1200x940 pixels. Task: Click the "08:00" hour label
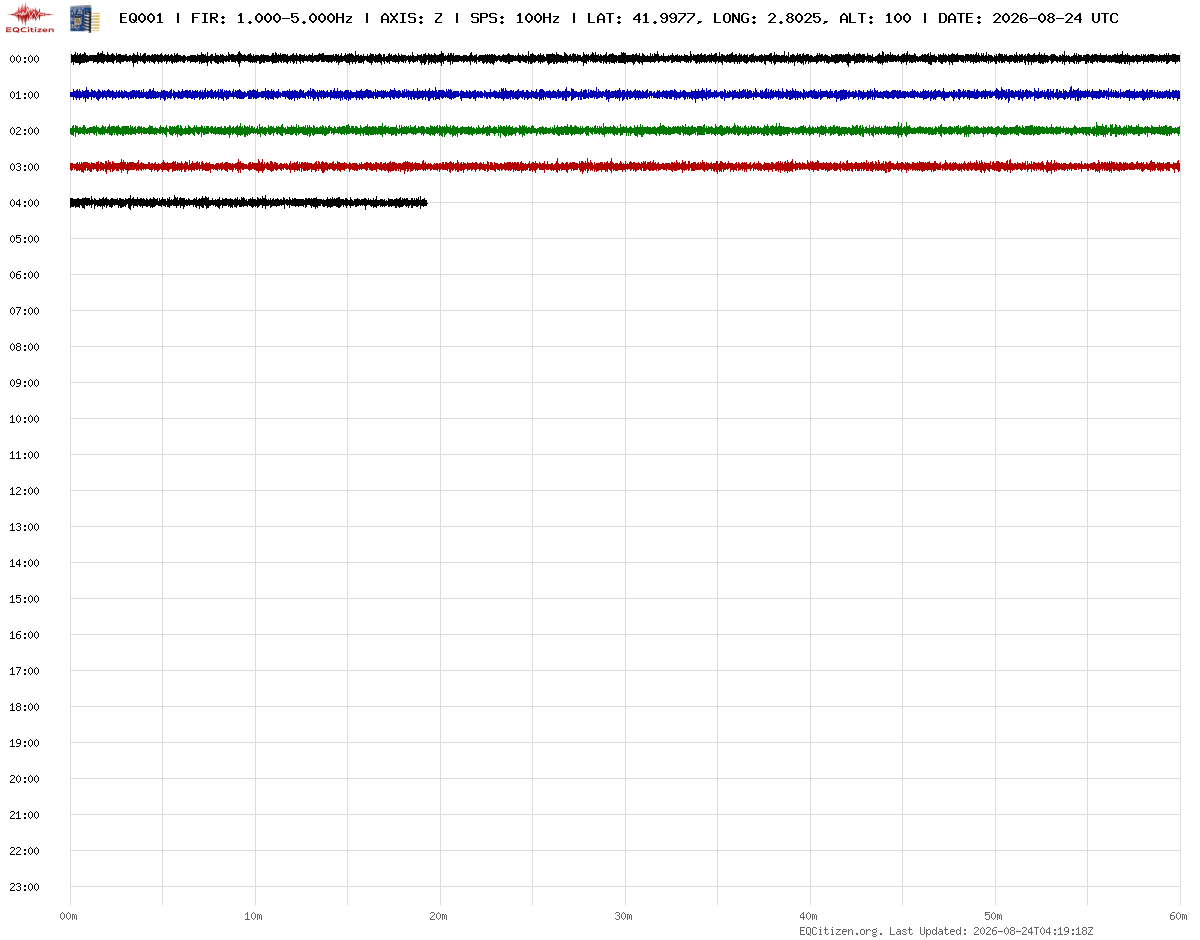tap(24, 347)
